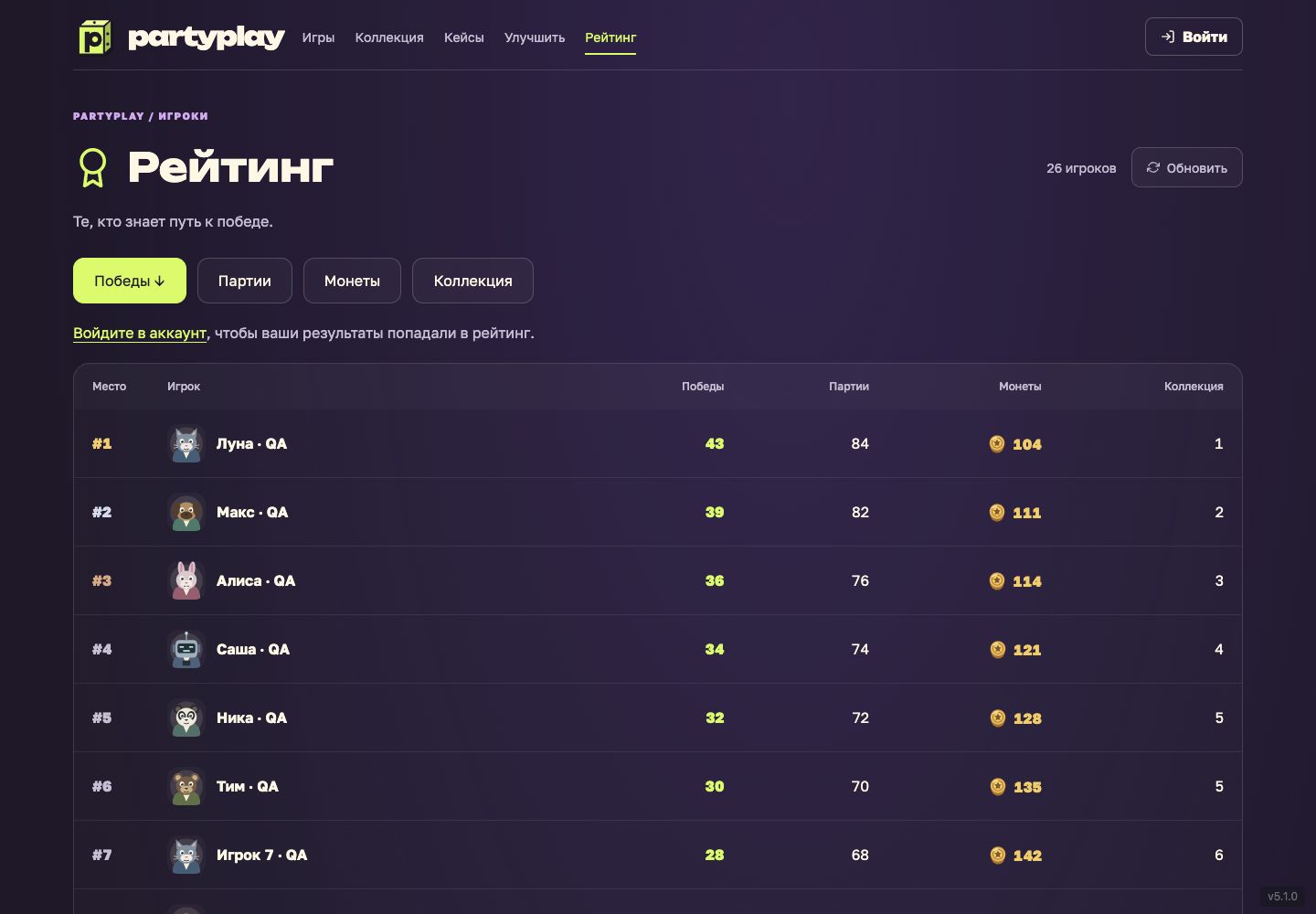Go to the Улучшить page
Viewport: 1316px width, 914px height.
pyautogui.click(x=535, y=37)
